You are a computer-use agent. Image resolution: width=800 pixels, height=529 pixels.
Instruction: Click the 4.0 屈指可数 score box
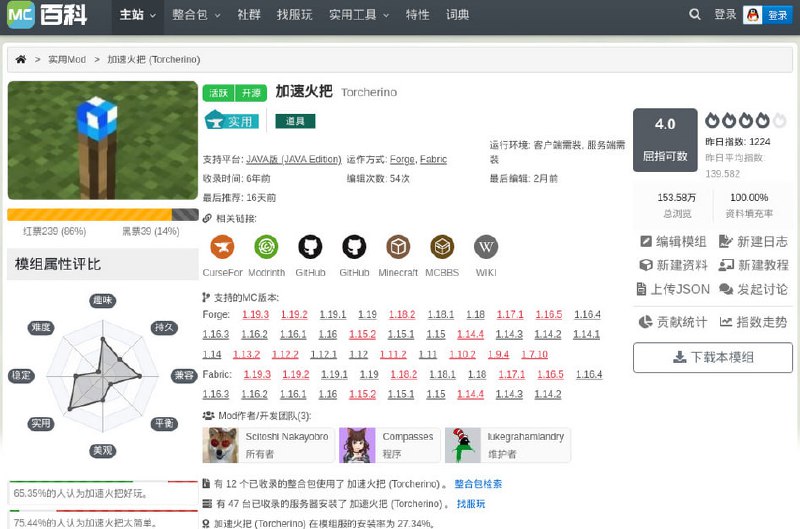pos(665,140)
